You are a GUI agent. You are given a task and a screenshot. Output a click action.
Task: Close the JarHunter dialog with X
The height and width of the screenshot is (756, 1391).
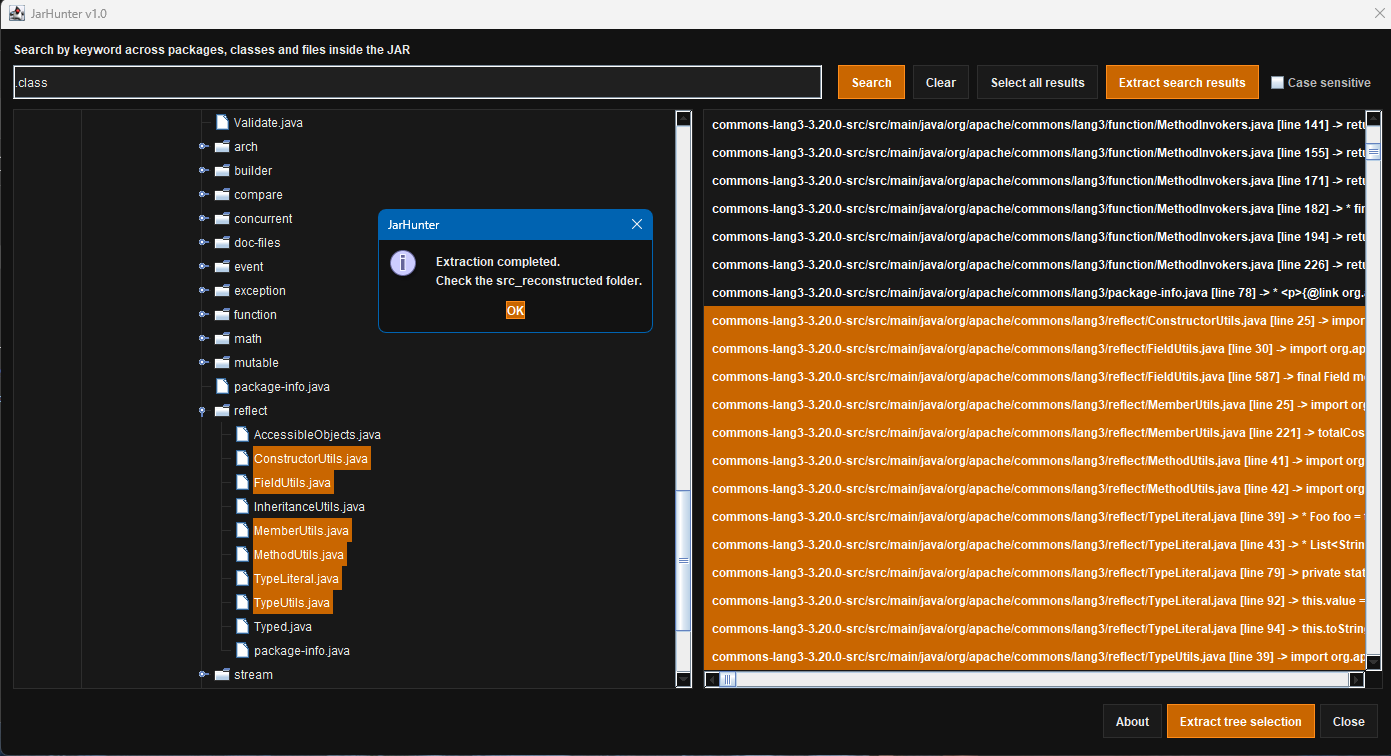point(637,225)
